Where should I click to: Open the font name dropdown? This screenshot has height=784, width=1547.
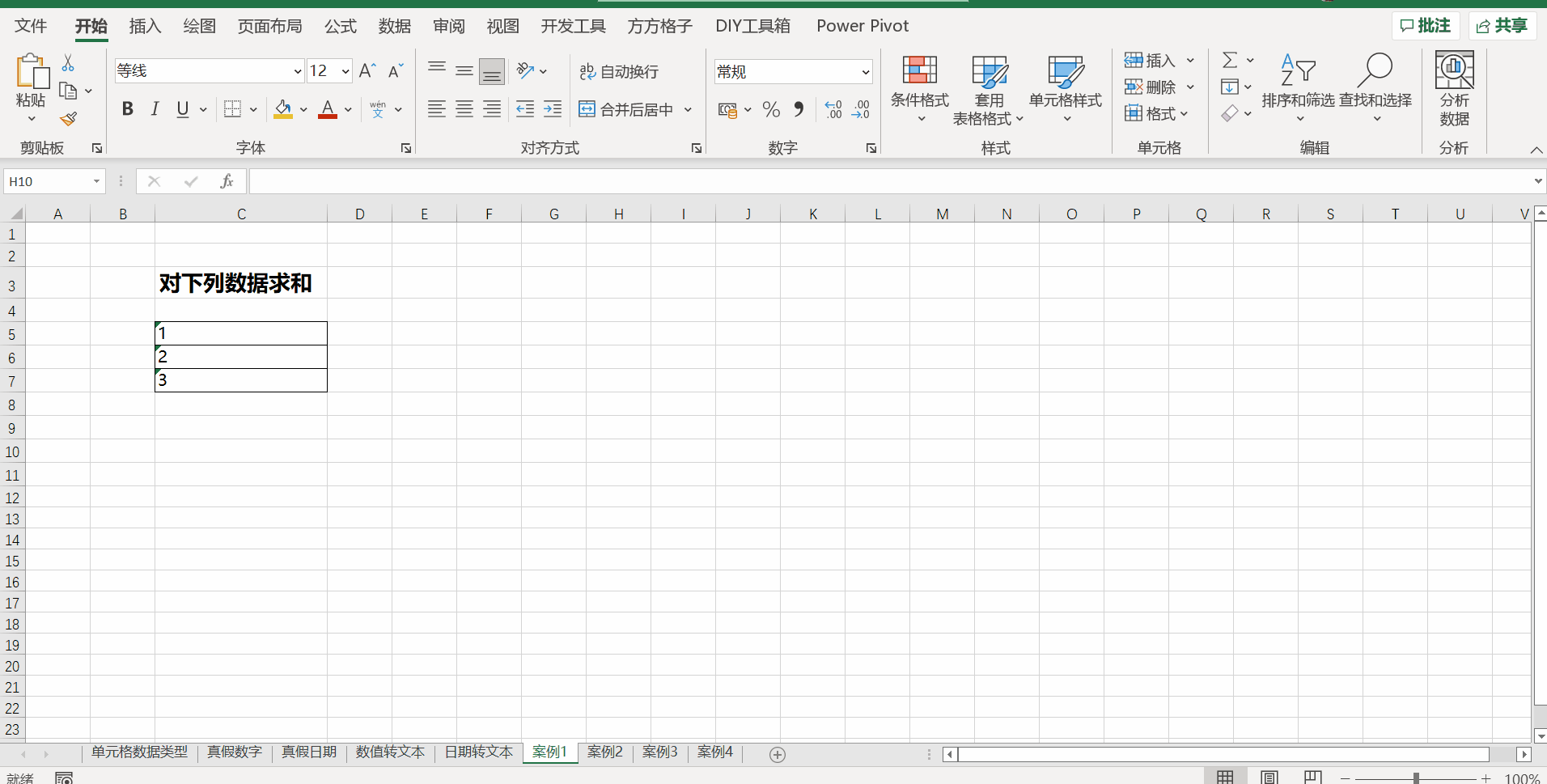click(297, 71)
